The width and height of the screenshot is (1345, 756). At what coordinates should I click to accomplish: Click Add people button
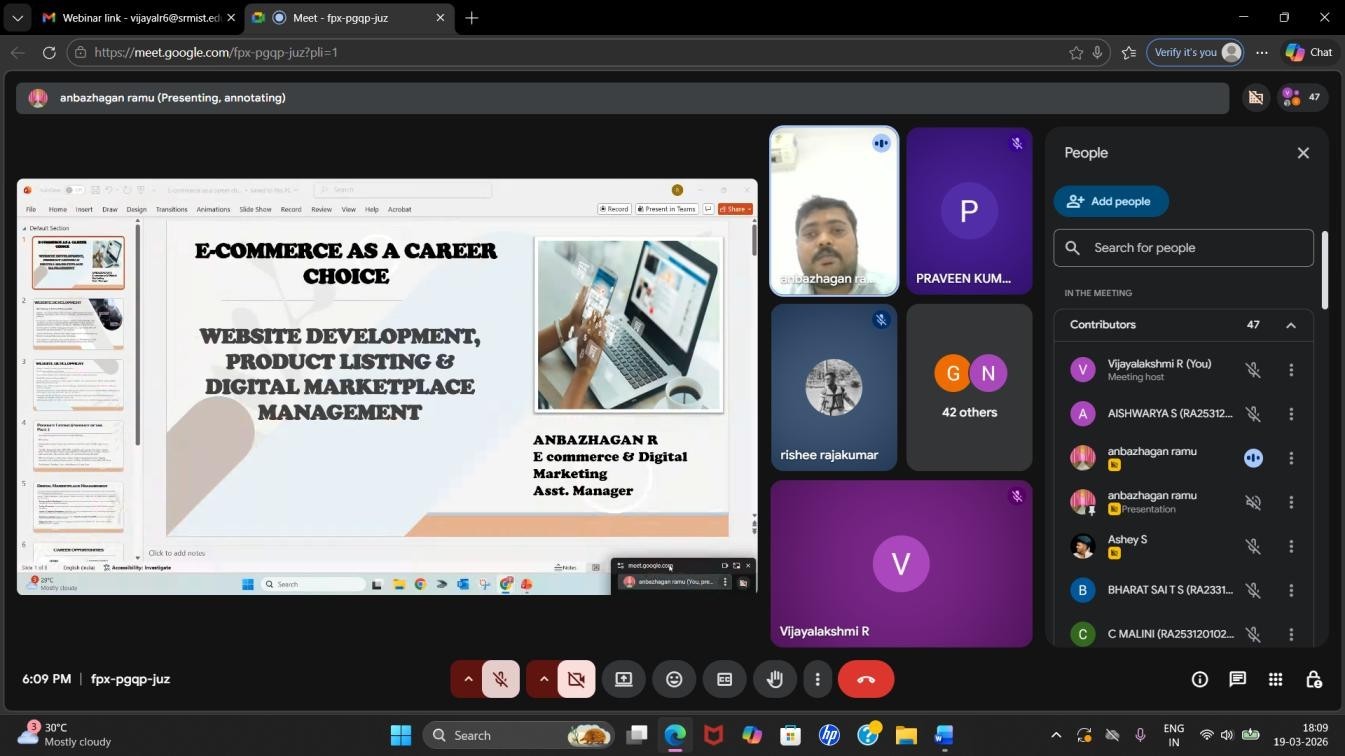[x=1111, y=201]
